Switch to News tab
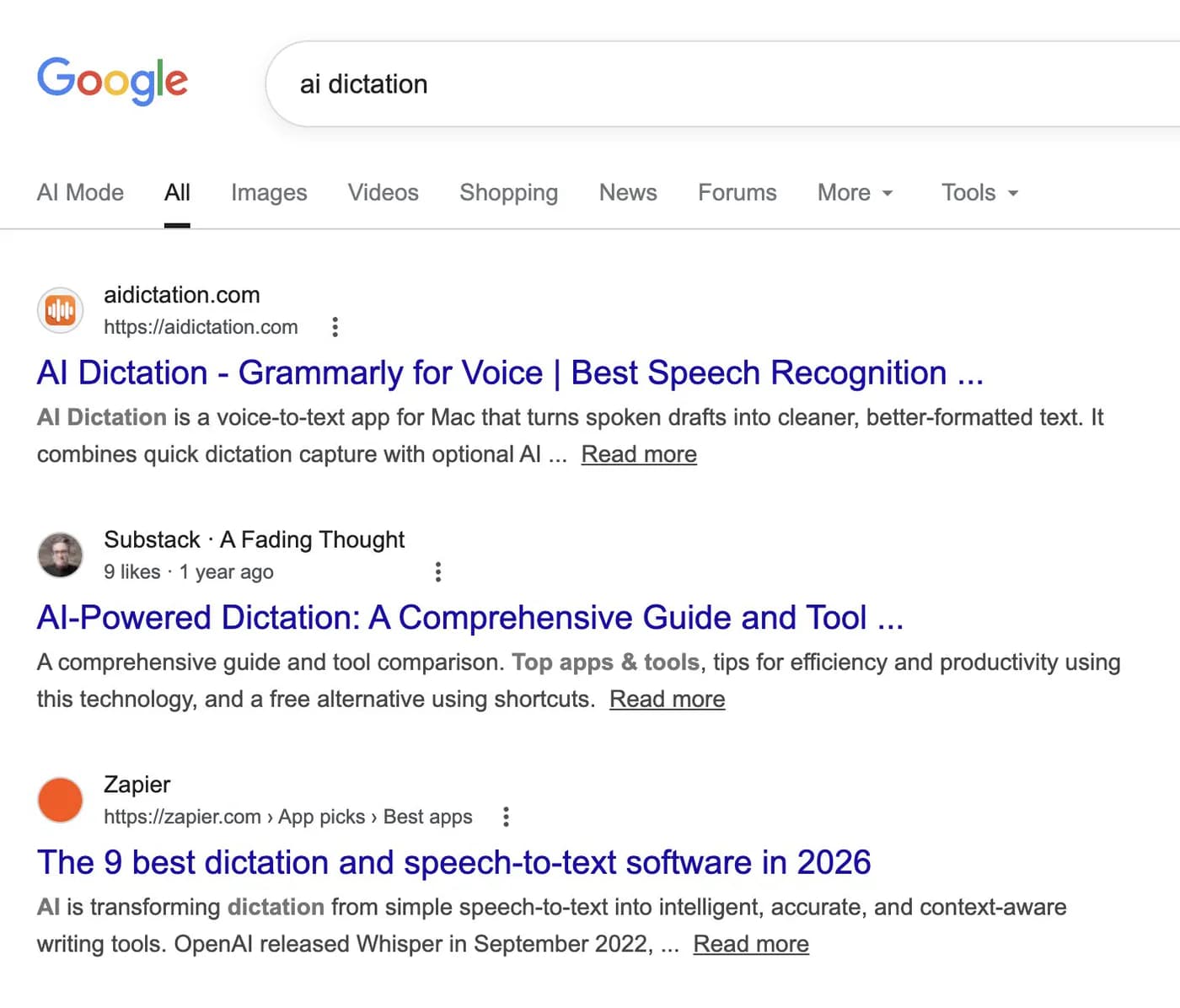Viewport: 1180px width, 1008px height. click(628, 193)
